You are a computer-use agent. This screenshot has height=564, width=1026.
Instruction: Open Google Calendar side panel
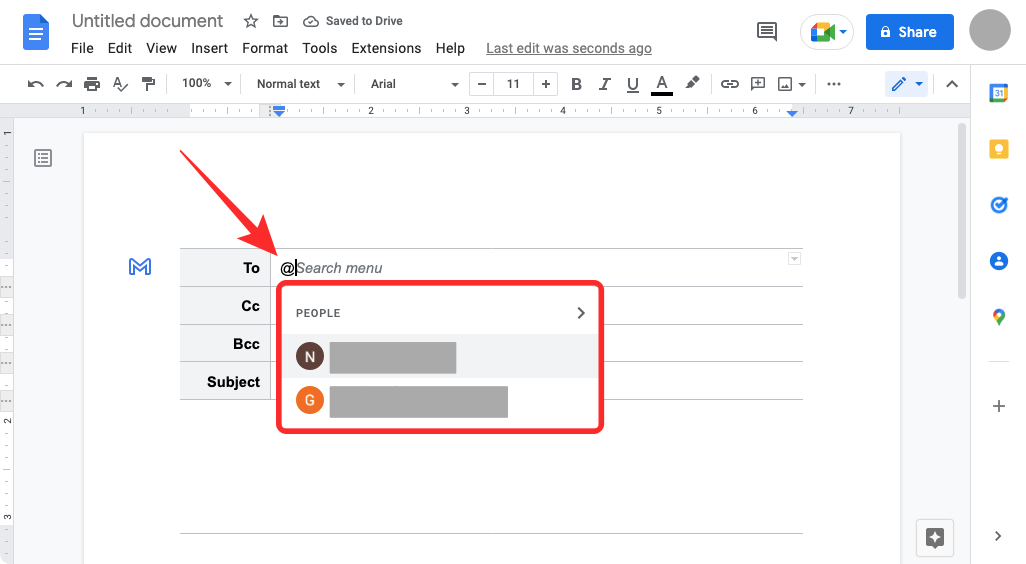tap(999, 93)
